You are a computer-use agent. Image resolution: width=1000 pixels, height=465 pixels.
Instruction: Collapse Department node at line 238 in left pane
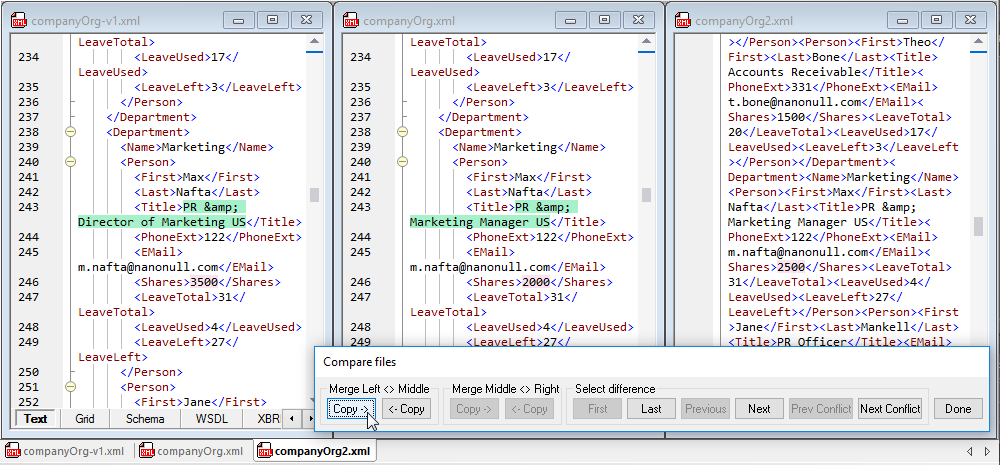click(70, 132)
